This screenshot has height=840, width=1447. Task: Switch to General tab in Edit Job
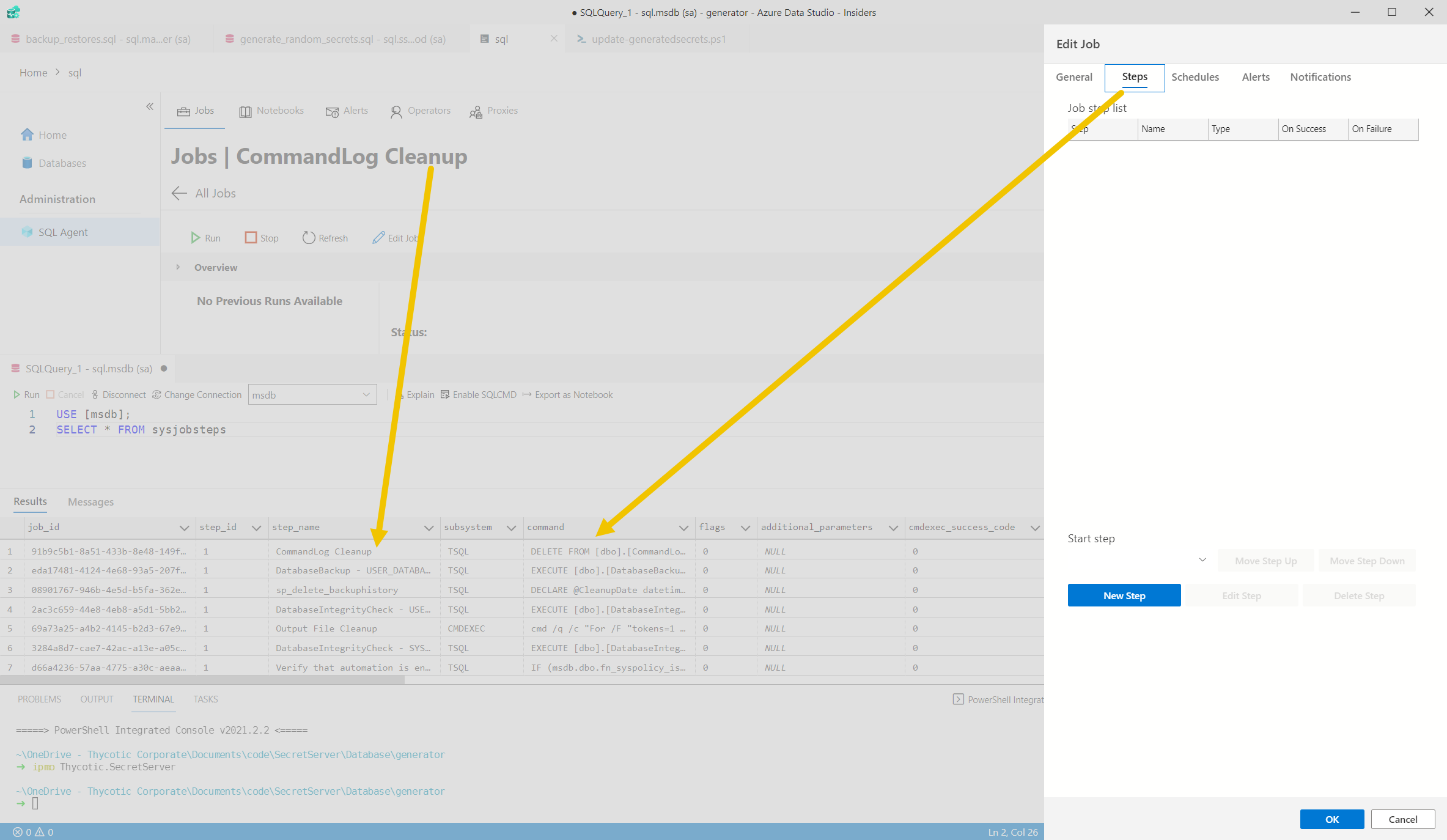tap(1074, 77)
